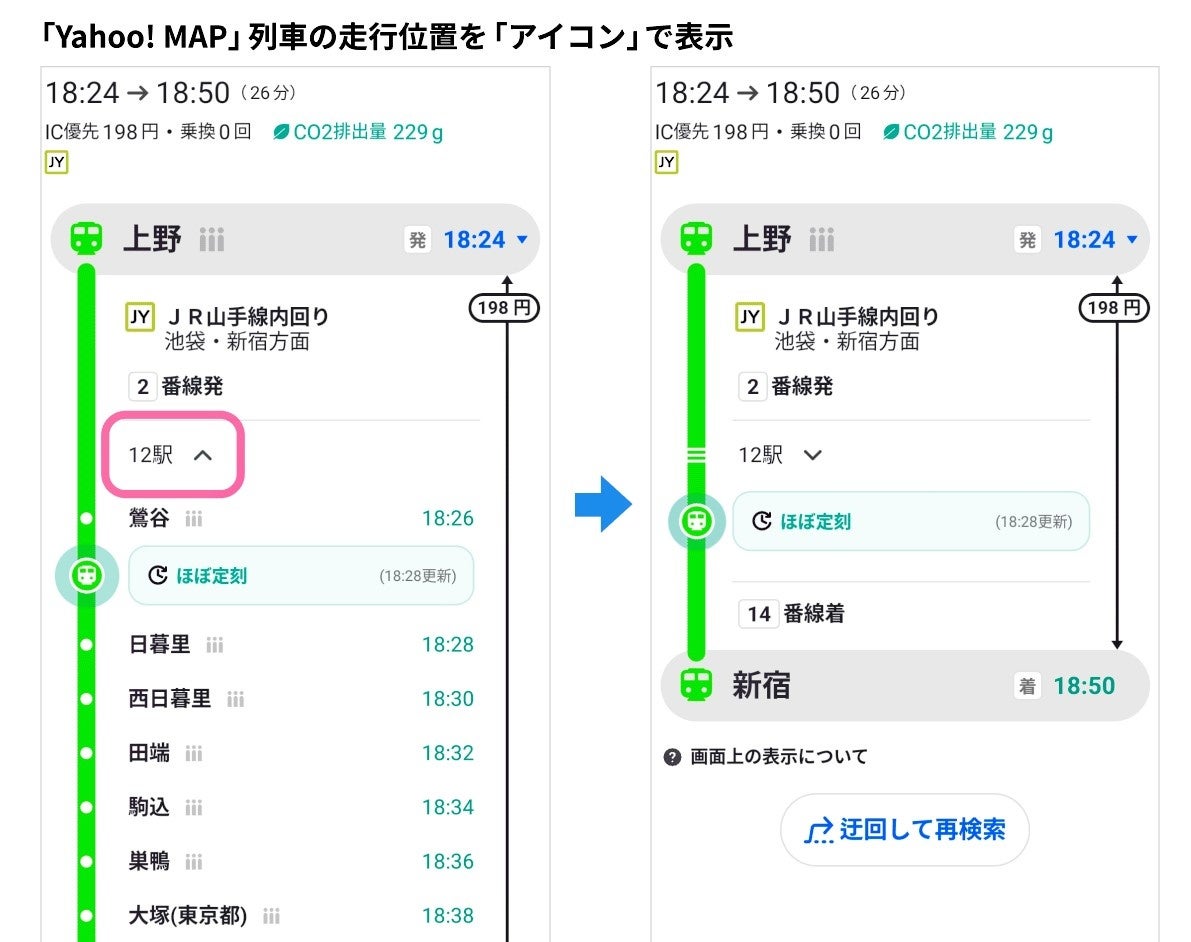This screenshot has width=1191, height=942.
Task: Click congestion icon next to 西日暮里
Action: pyautogui.click(x=235, y=699)
